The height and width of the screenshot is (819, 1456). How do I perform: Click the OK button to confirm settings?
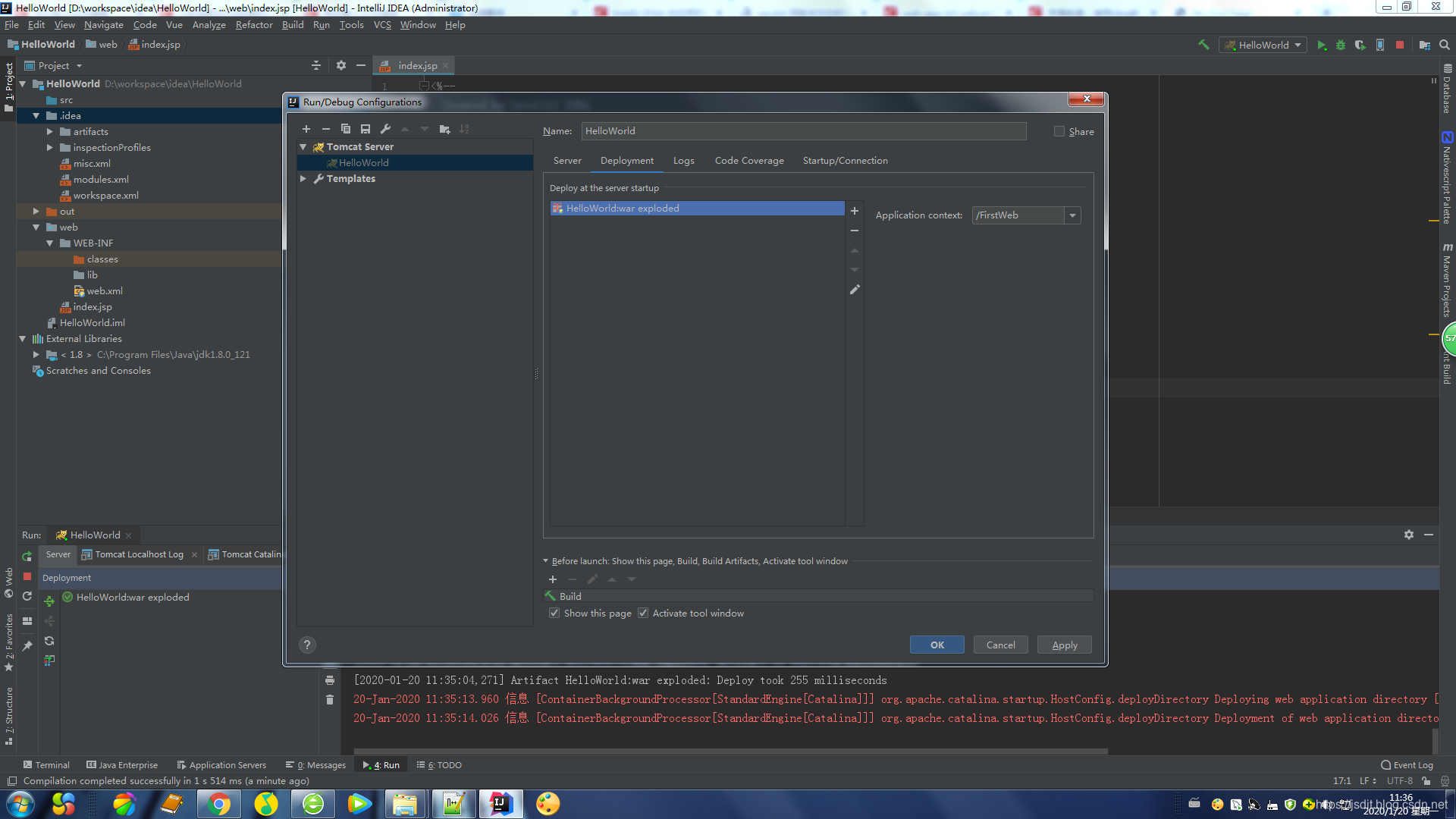[937, 644]
